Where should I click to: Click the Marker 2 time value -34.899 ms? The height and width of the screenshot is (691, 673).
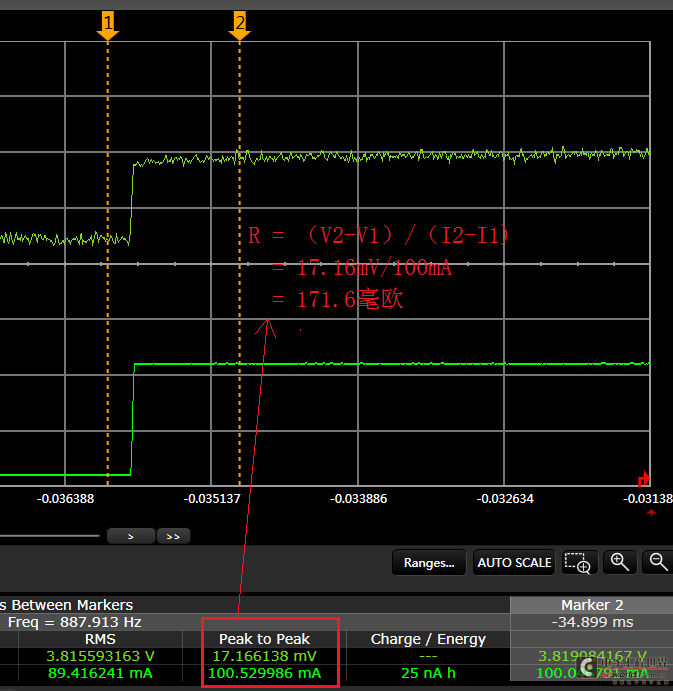click(x=592, y=622)
